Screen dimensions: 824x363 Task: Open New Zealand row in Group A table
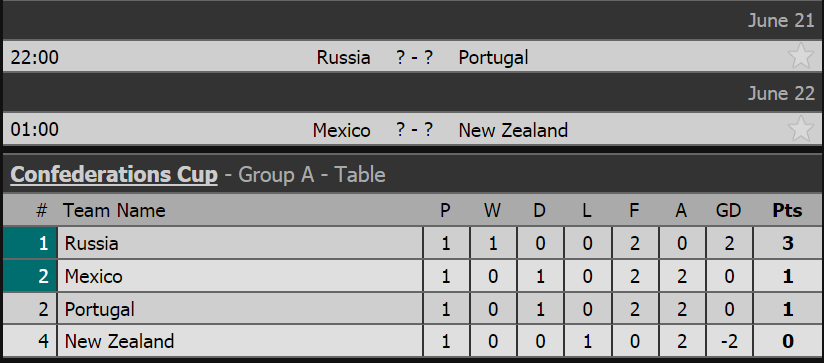pyautogui.click(x=412, y=341)
